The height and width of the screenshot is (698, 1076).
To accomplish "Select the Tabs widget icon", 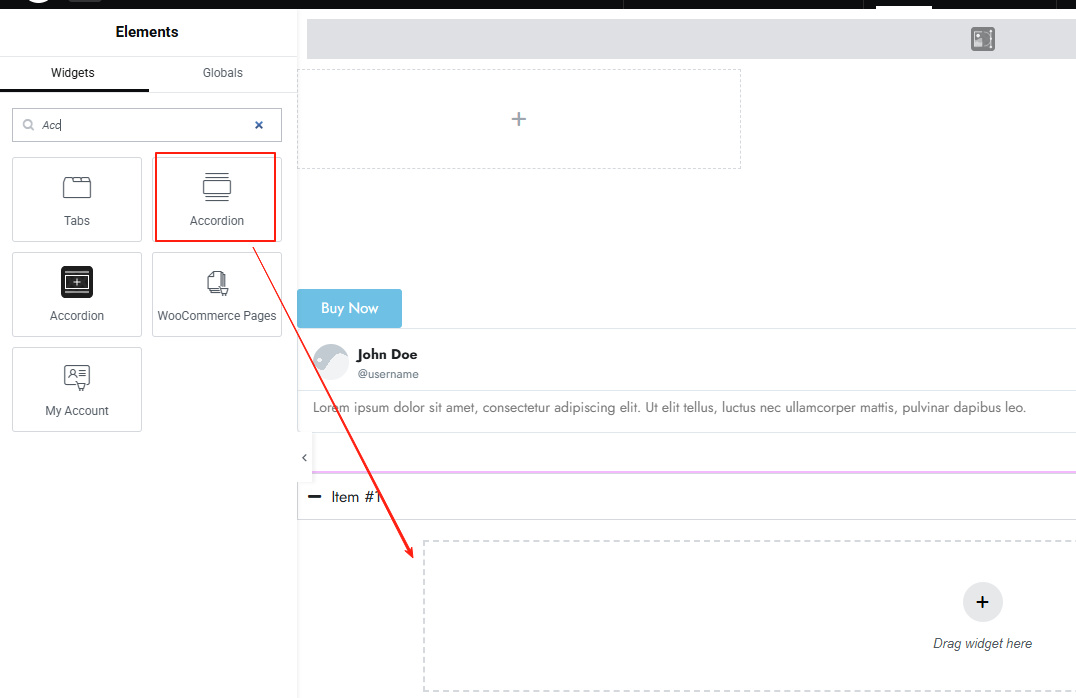I will (76, 186).
